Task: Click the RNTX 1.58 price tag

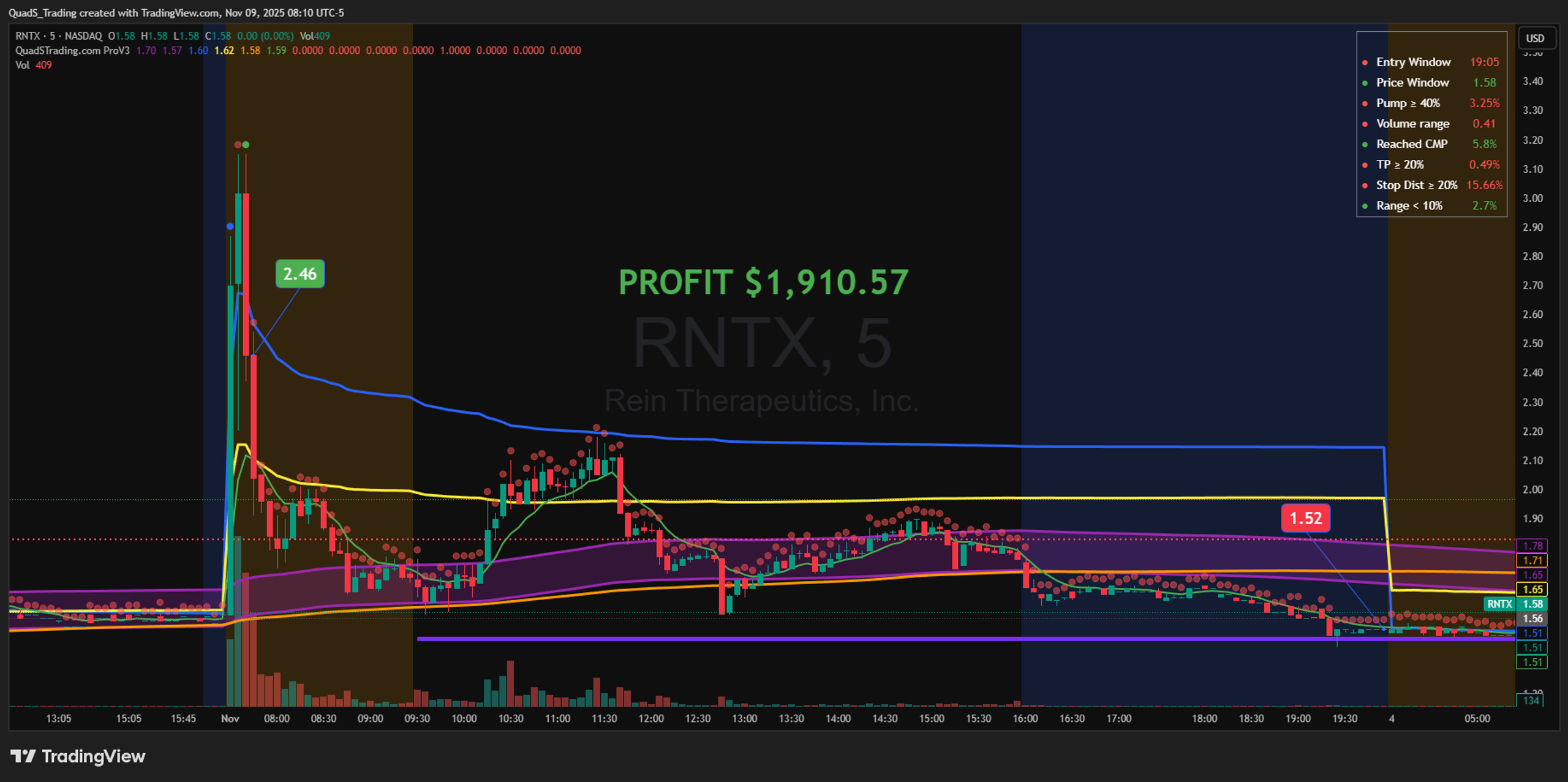Action: [1515, 604]
